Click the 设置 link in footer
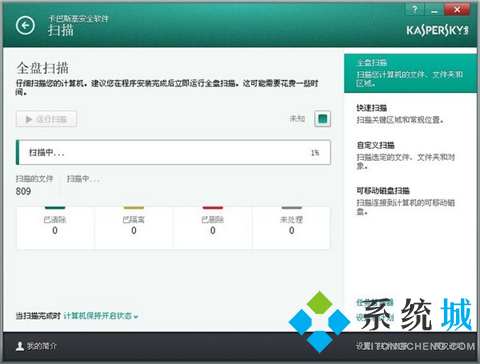Screen dimensions: 480x364 coord(363,346)
